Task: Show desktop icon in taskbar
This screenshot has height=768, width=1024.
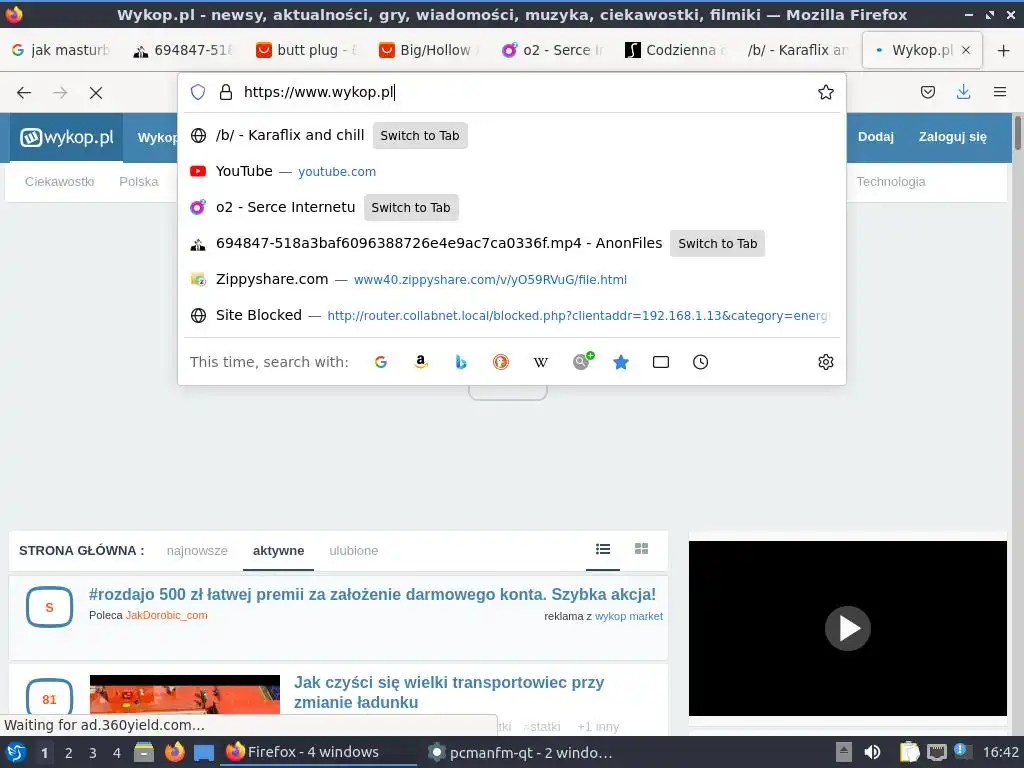Action: tap(204, 753)
